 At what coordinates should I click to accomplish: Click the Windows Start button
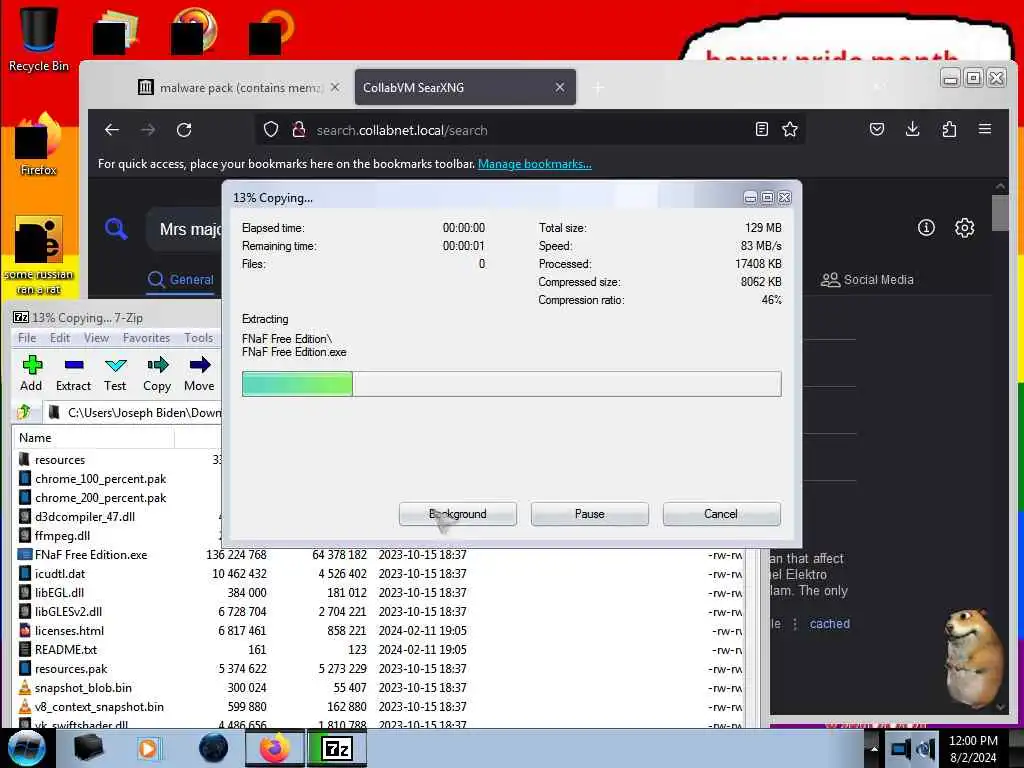[x=27, y=748]
